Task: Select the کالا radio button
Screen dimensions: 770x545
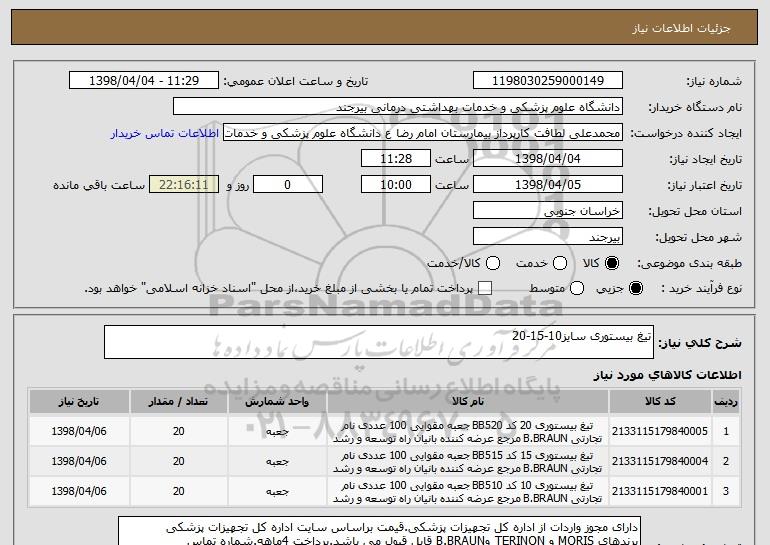Action: click(612, 263)
